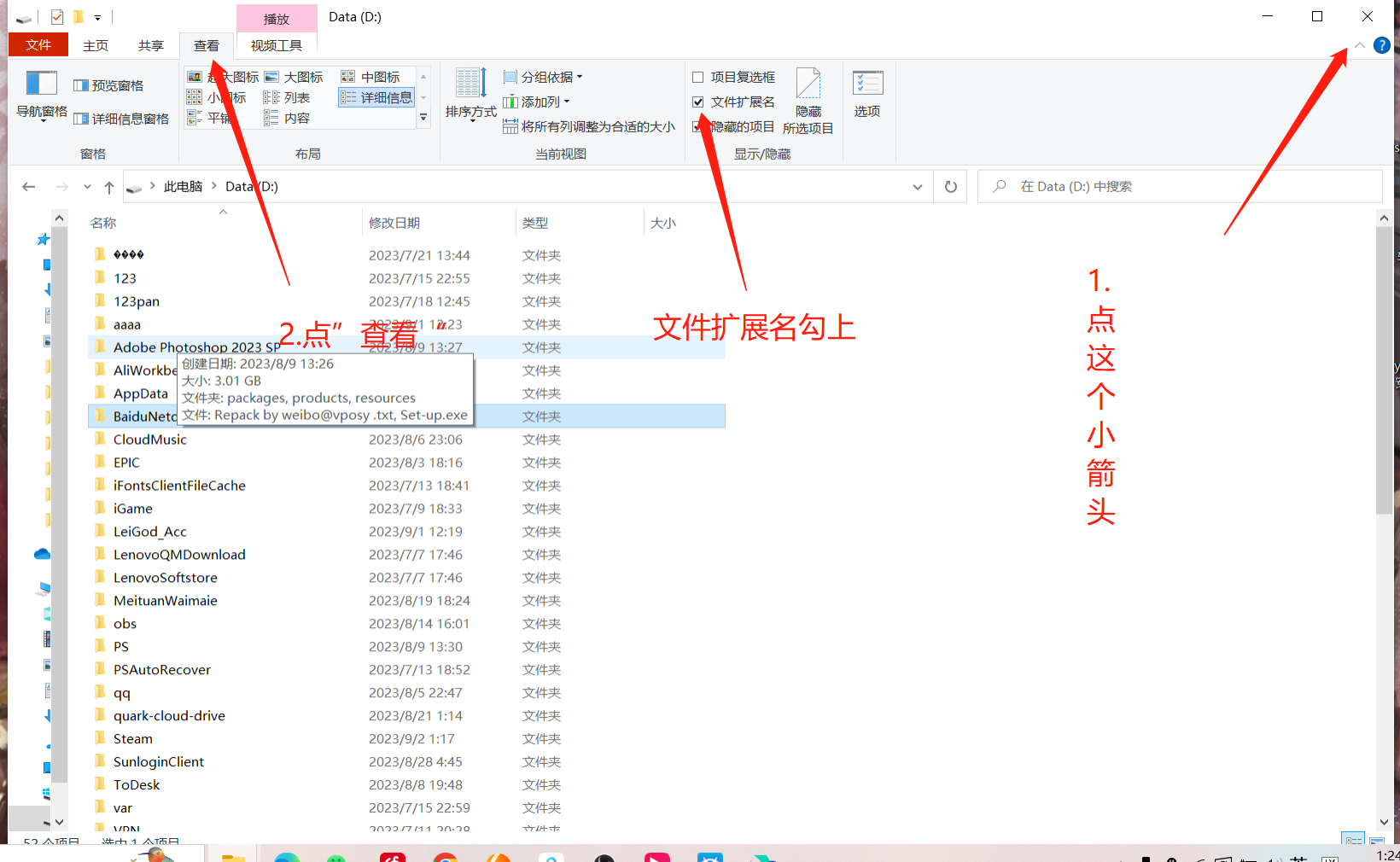Select 大图标 large icons layout
Viewport: 1400px width, 862px height.
[x=294, y=77]
